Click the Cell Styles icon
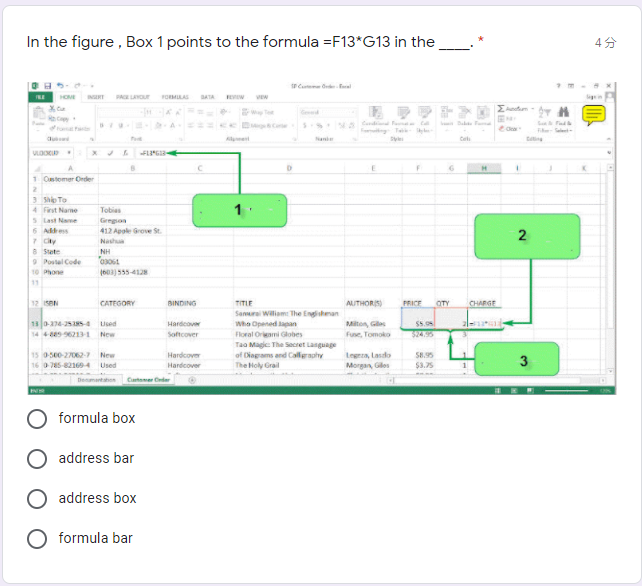642x586 pixels. pos(425,112)
